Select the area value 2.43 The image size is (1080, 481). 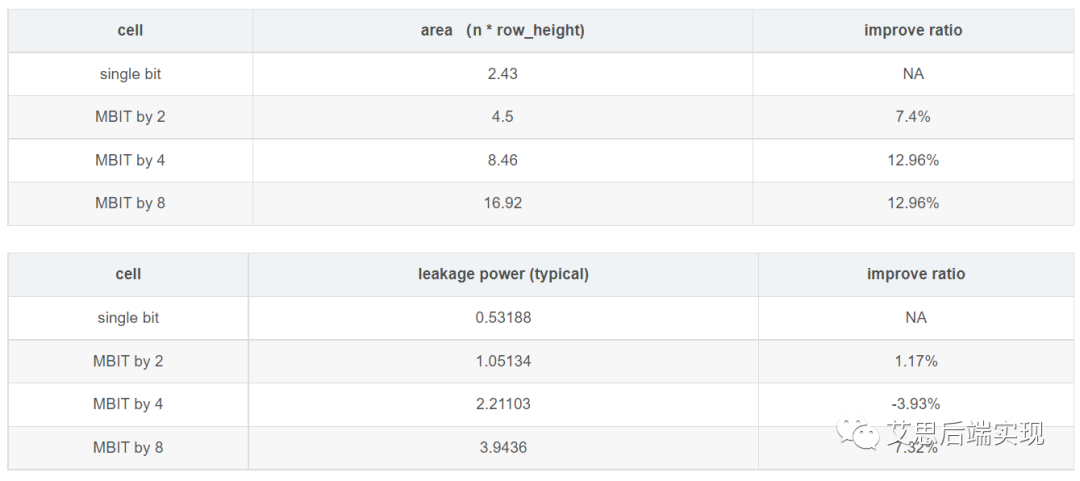pyautogui.click(x=502, y=74)
